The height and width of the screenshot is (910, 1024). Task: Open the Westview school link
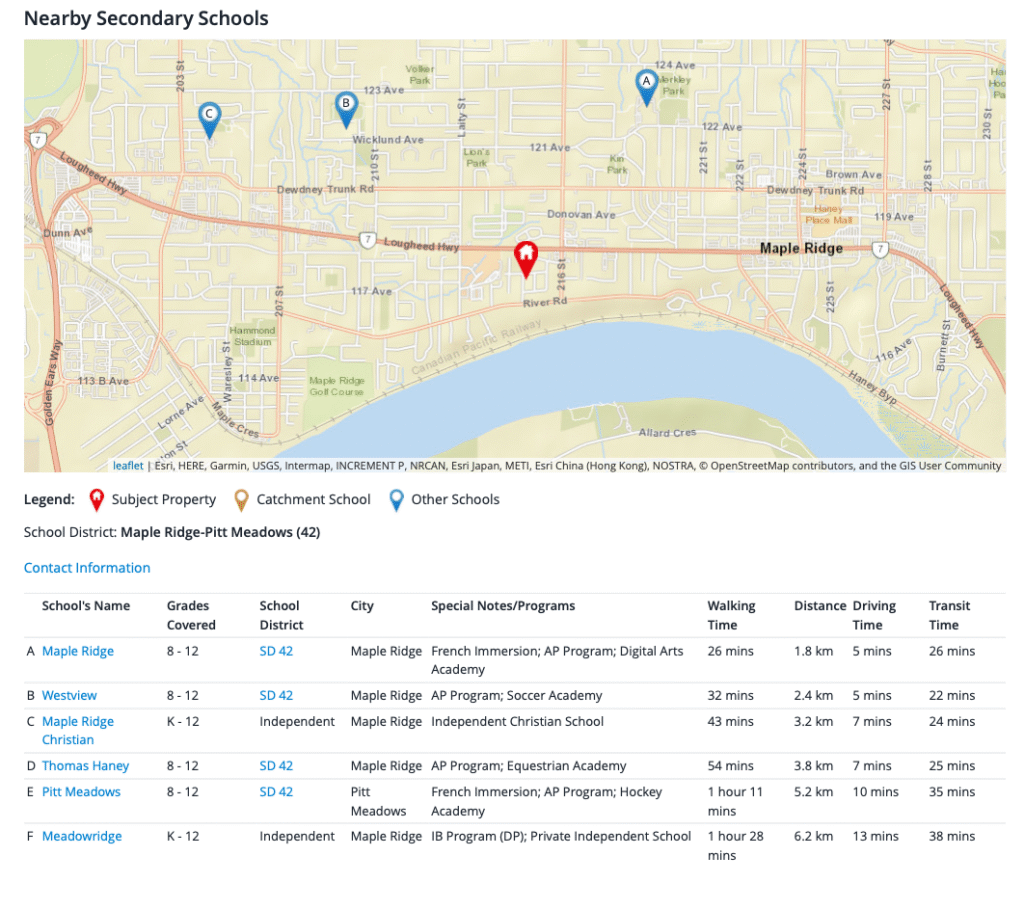pyautogui.click(x=69, y=696)
